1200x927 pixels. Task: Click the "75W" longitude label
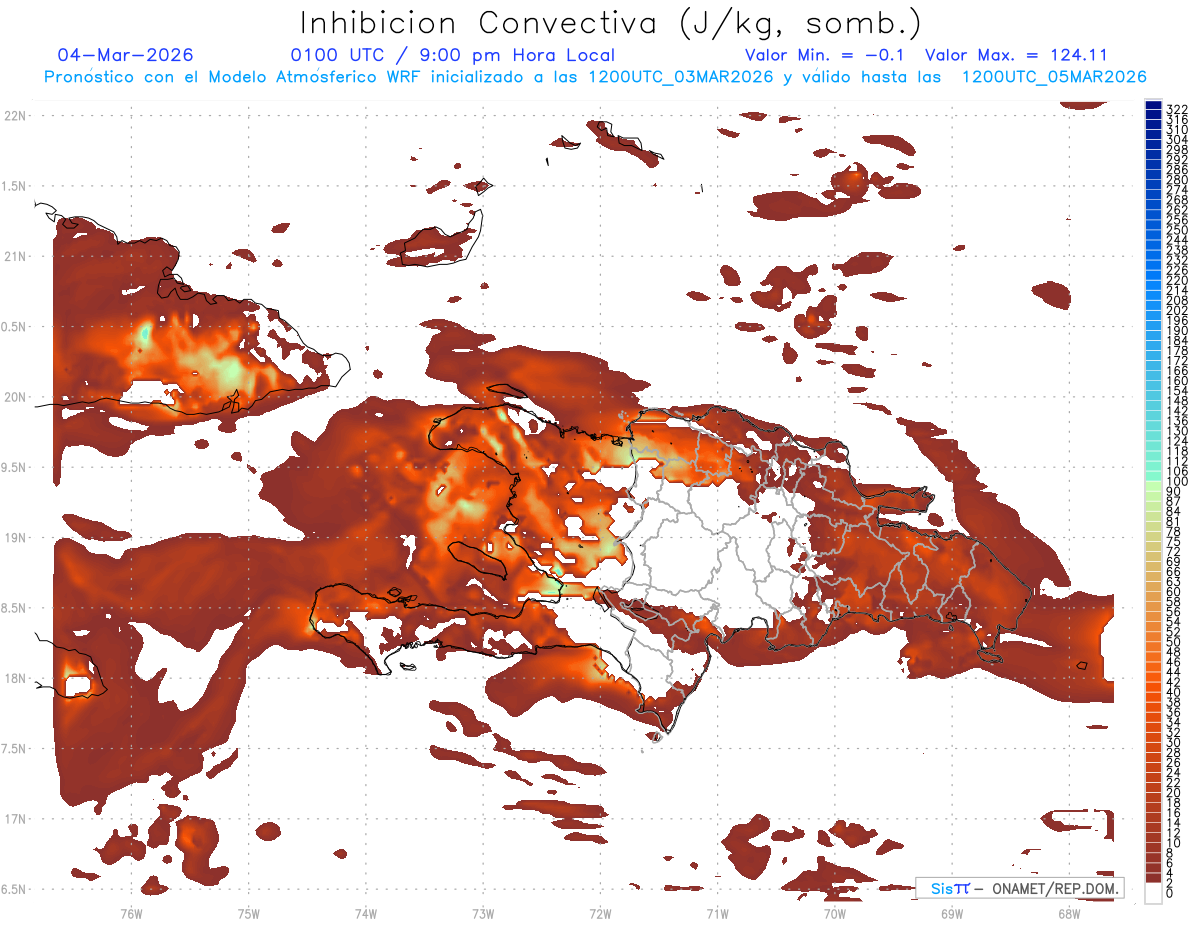click(248, 913)
